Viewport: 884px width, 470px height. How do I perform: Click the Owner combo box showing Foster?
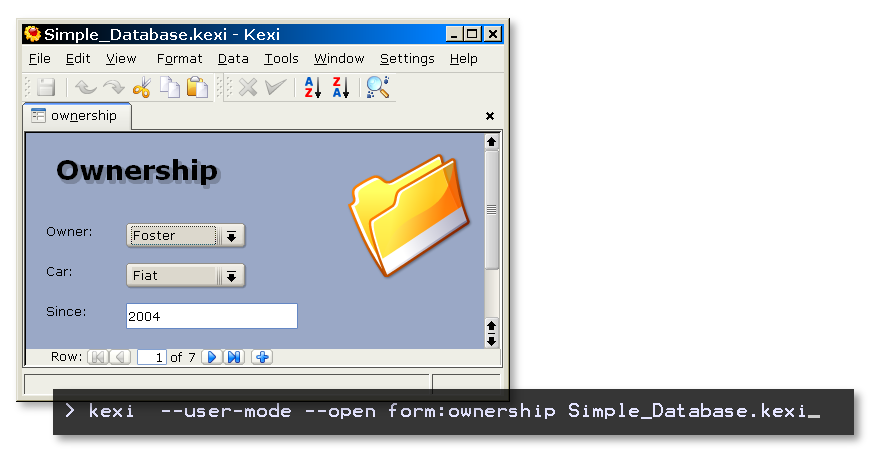[x=172, y=236]
